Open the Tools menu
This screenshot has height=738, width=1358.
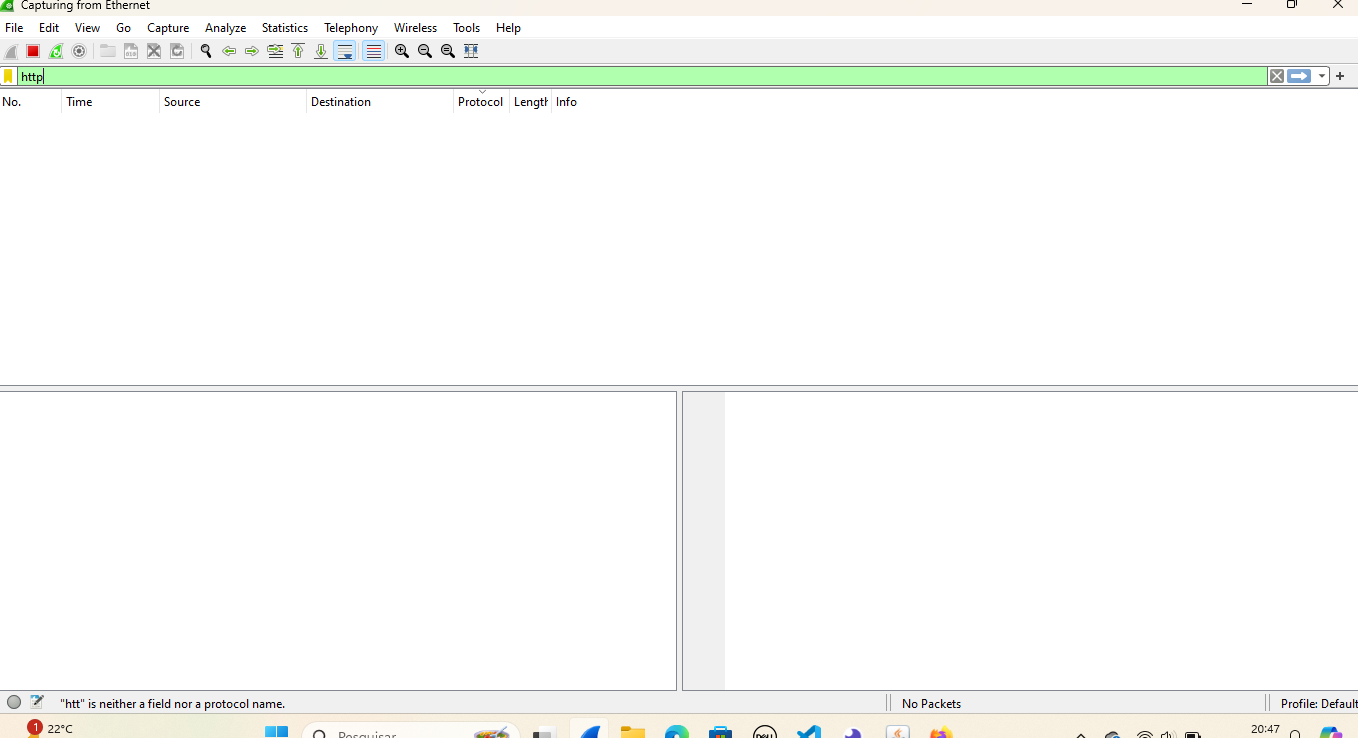click(x=467, y=28)
